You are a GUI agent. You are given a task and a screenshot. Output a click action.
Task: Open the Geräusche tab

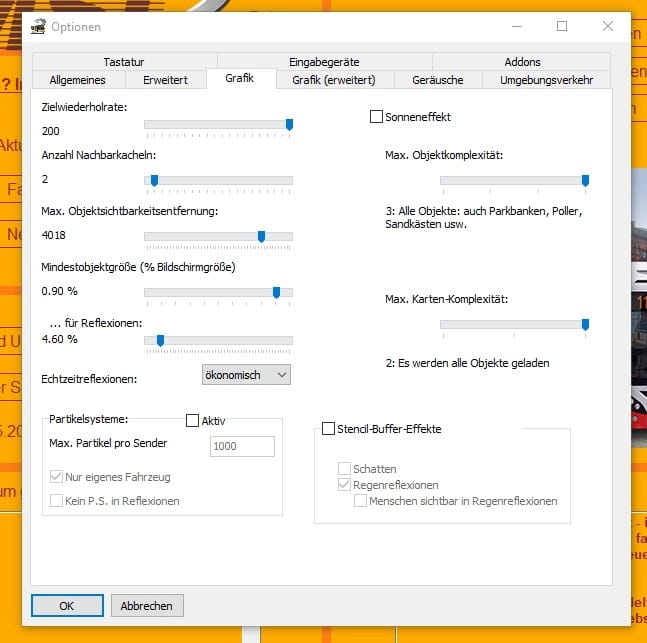coord(437,79)
